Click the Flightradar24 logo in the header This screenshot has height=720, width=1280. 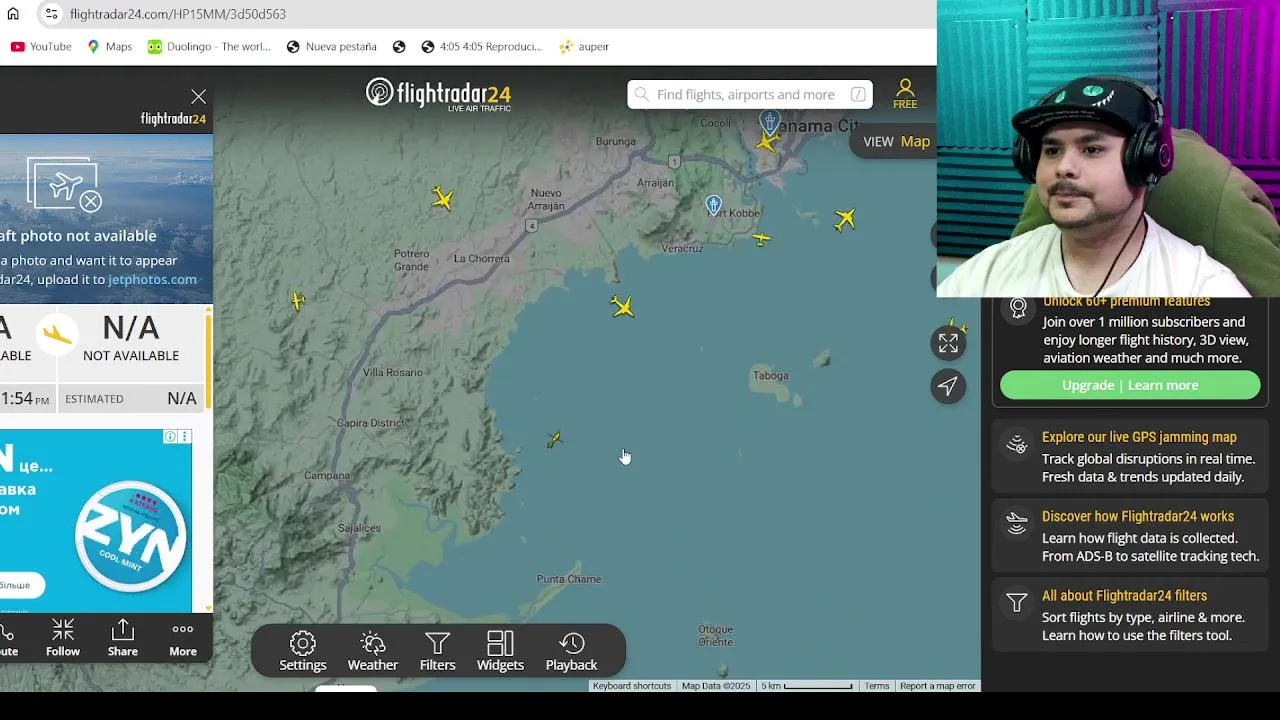point(438,95)
